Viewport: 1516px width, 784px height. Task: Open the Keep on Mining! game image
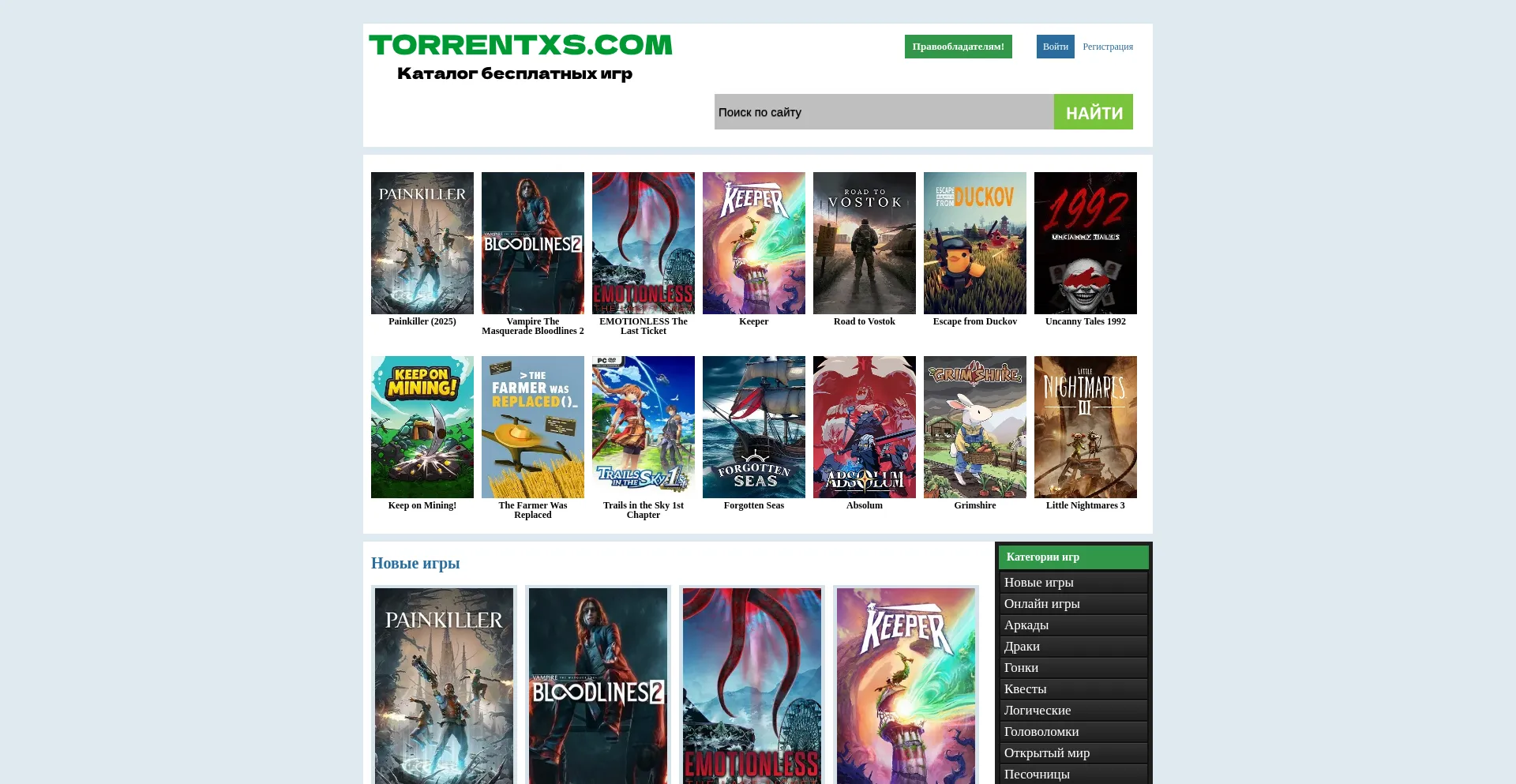point(422,426)
